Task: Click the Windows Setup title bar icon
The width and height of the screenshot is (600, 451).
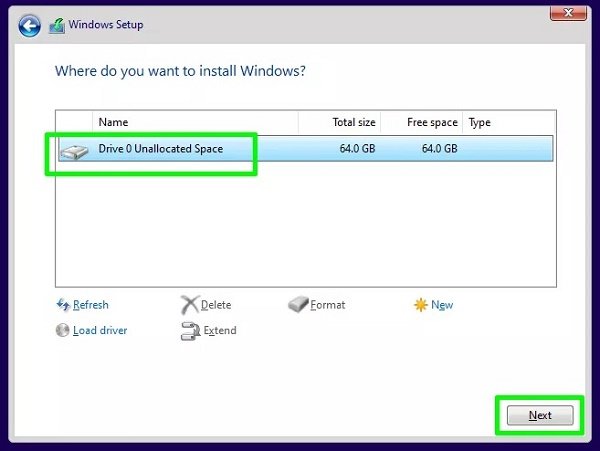Action: pos(57,25)
